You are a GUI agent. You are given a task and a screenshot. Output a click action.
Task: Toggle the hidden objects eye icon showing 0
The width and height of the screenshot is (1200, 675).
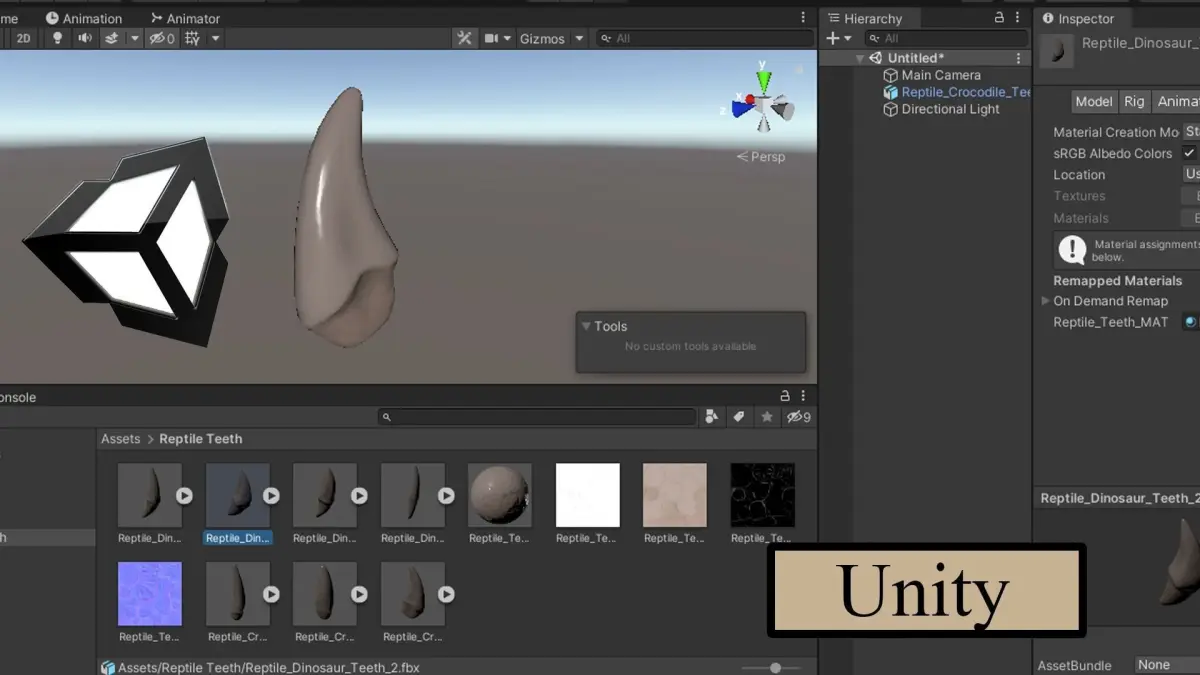click(x=162, y=38)
